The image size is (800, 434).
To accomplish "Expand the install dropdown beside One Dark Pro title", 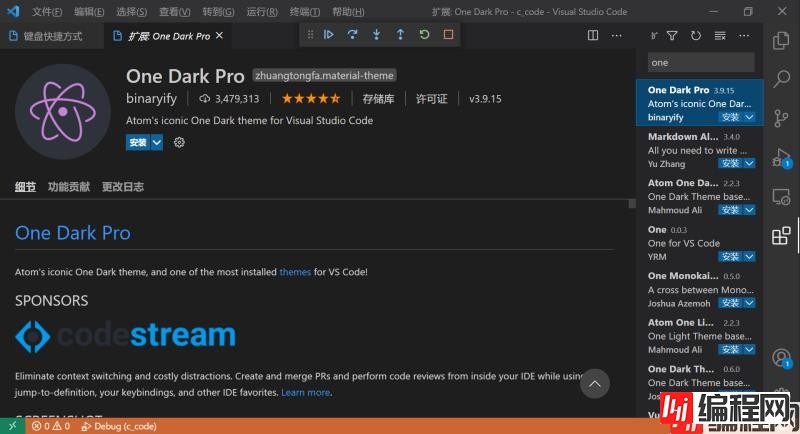I will pyautogui.click(x=157, y=142).
